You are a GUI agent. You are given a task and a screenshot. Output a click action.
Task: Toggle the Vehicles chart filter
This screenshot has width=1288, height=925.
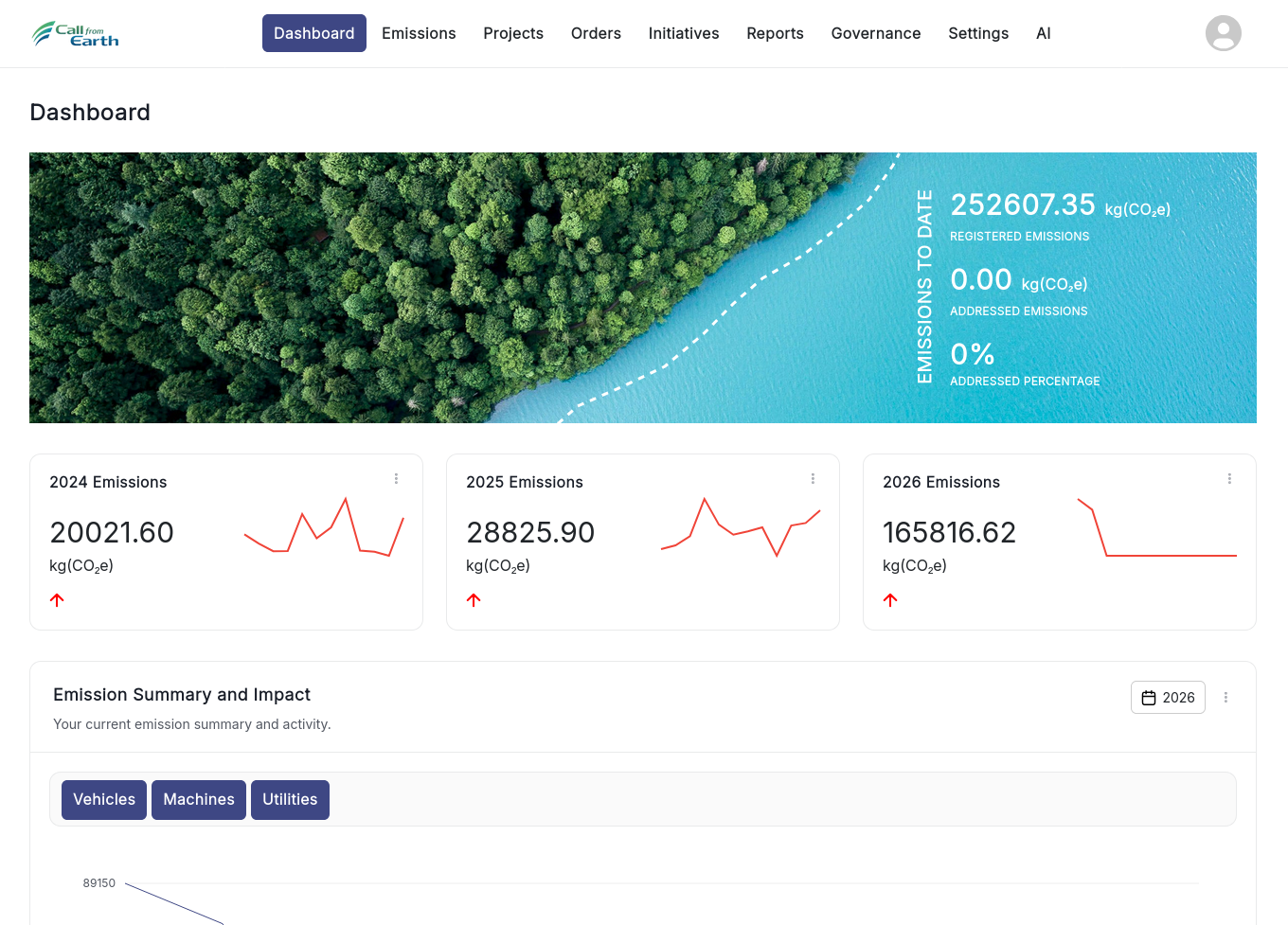click(x=104, y=800)
